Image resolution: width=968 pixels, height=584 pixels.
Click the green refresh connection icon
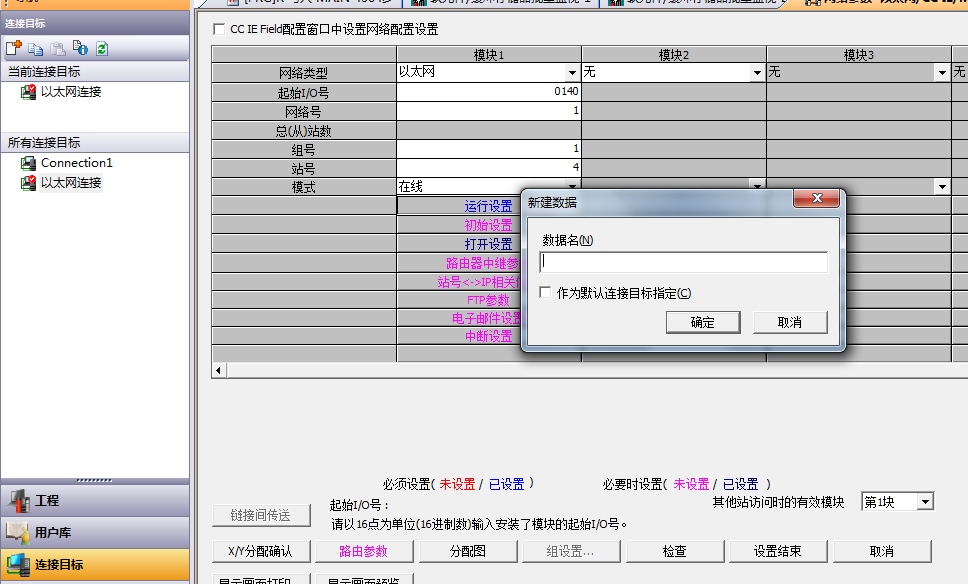pos(102,48)
